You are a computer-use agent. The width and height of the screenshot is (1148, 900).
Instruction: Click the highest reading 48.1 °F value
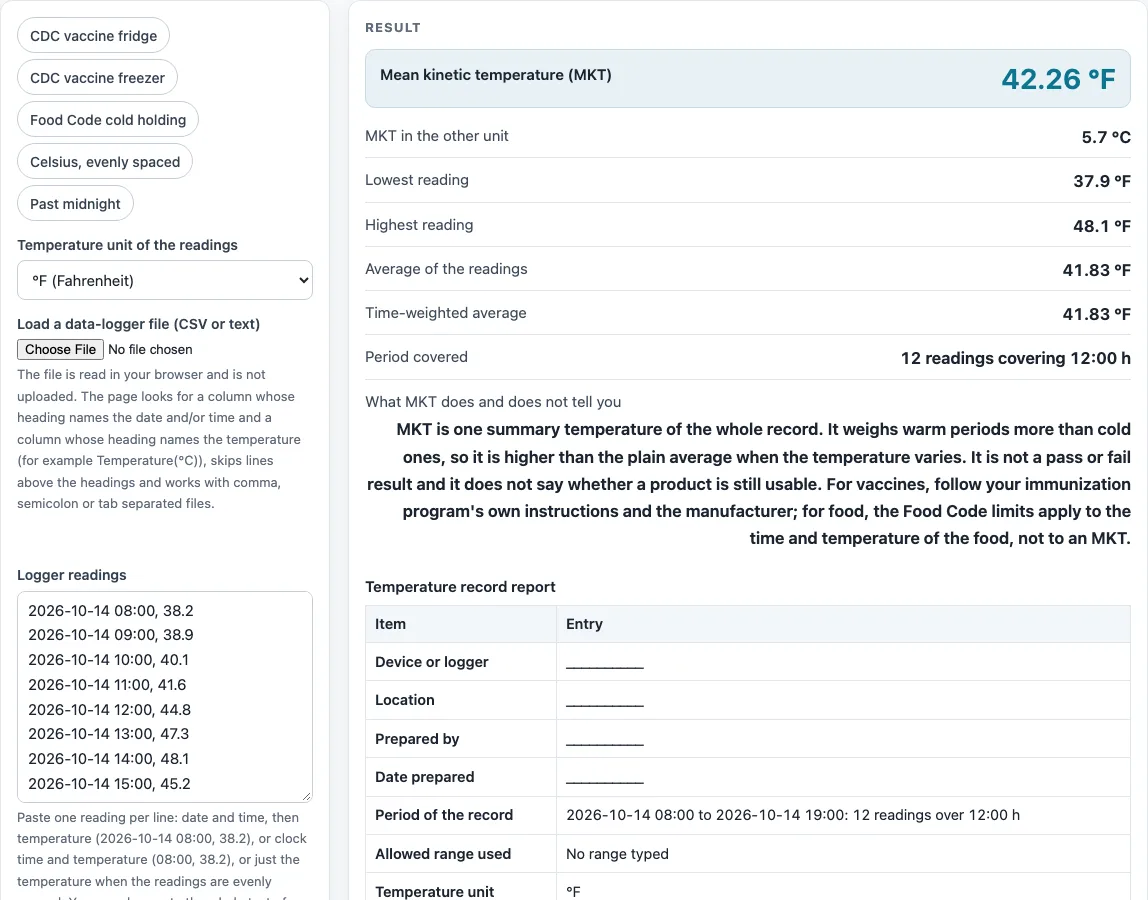pos(1101,226)
